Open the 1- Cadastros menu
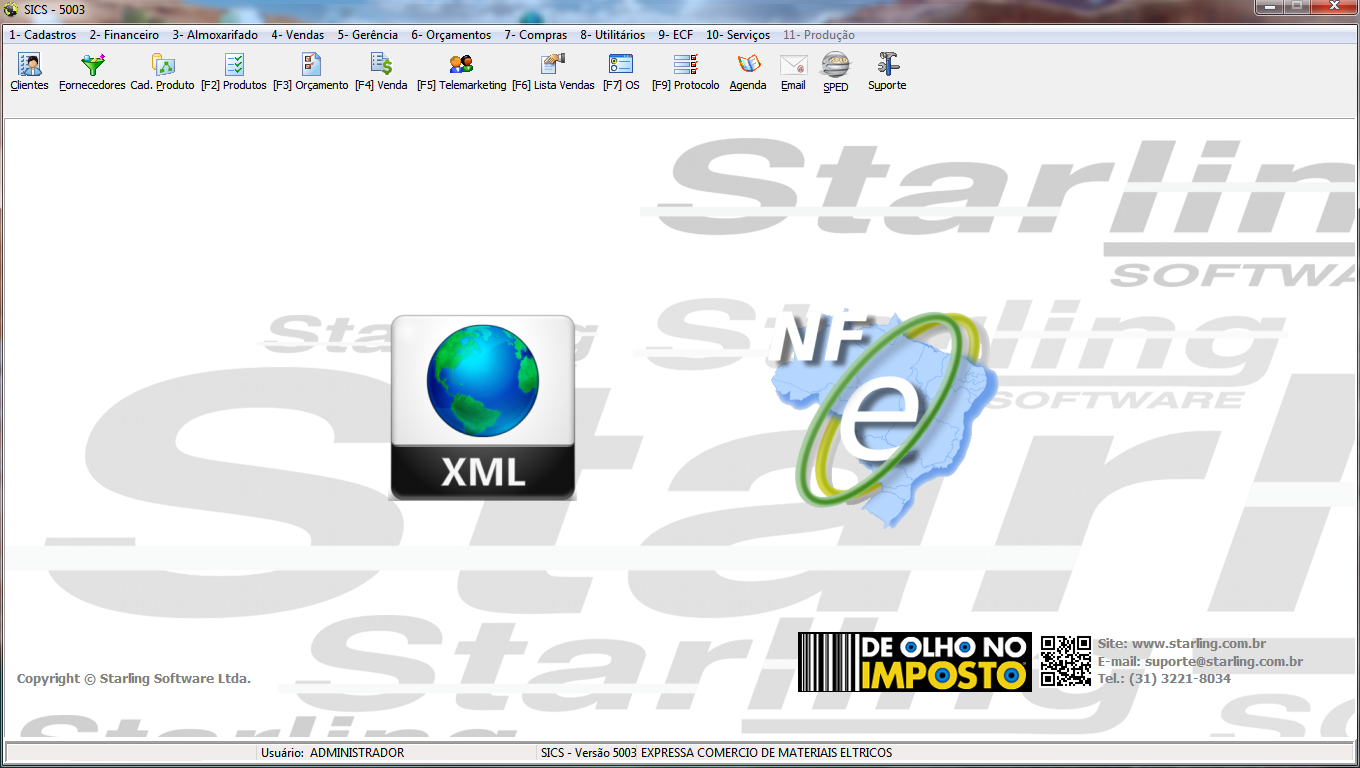1360x768 pixels. [x=43, y=35]
